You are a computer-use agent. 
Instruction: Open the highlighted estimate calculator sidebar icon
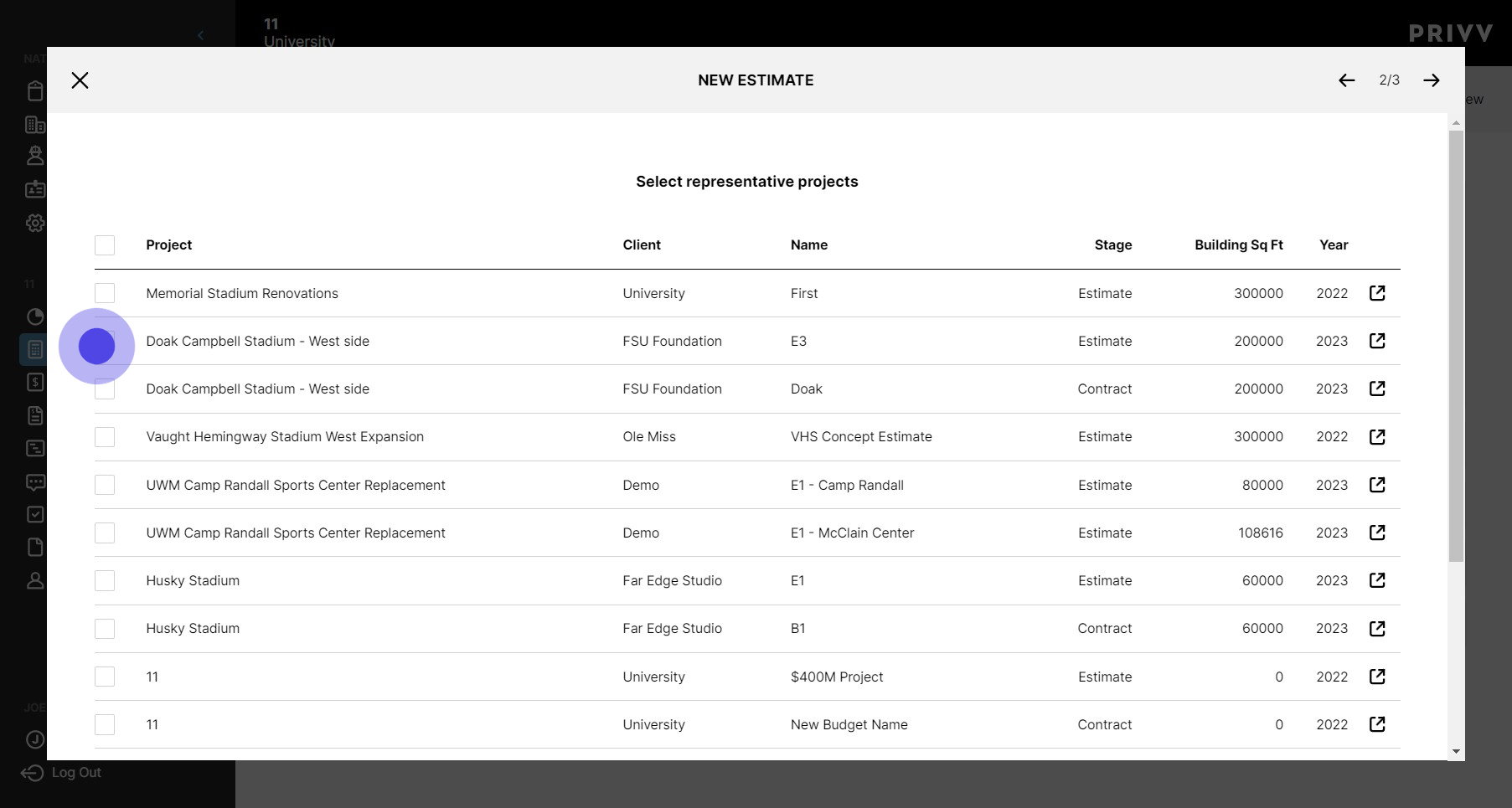point(35,349)
